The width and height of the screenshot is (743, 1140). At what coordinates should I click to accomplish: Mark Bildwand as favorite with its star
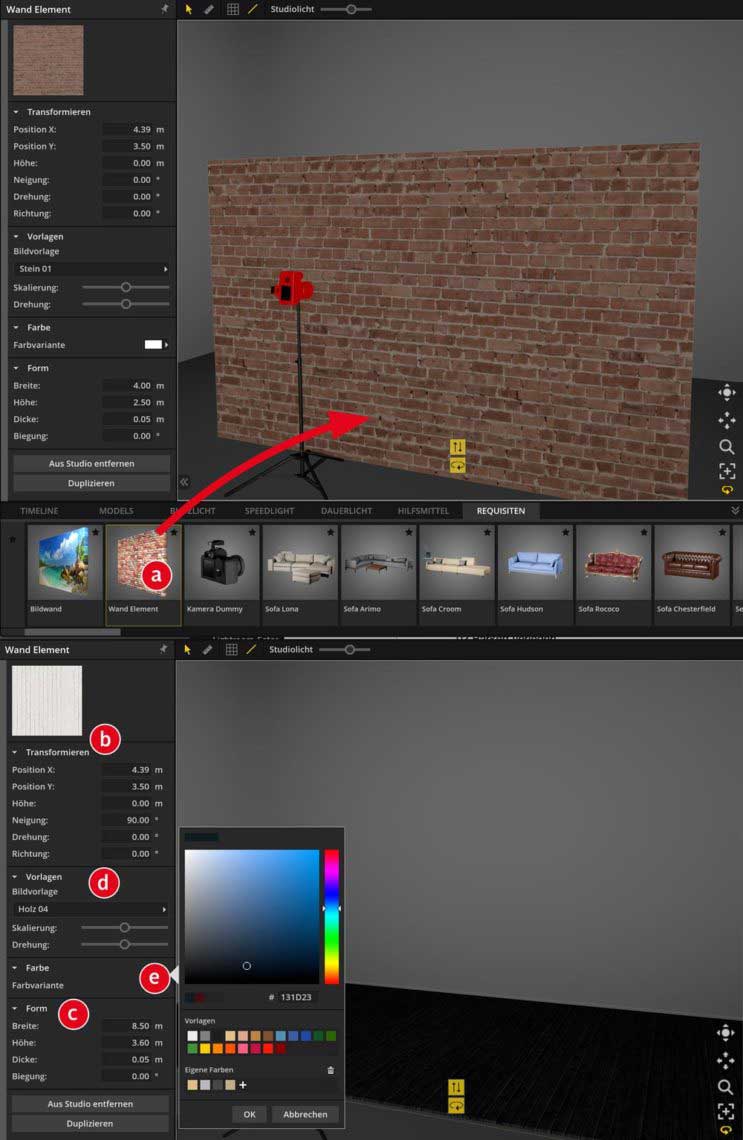95,532
